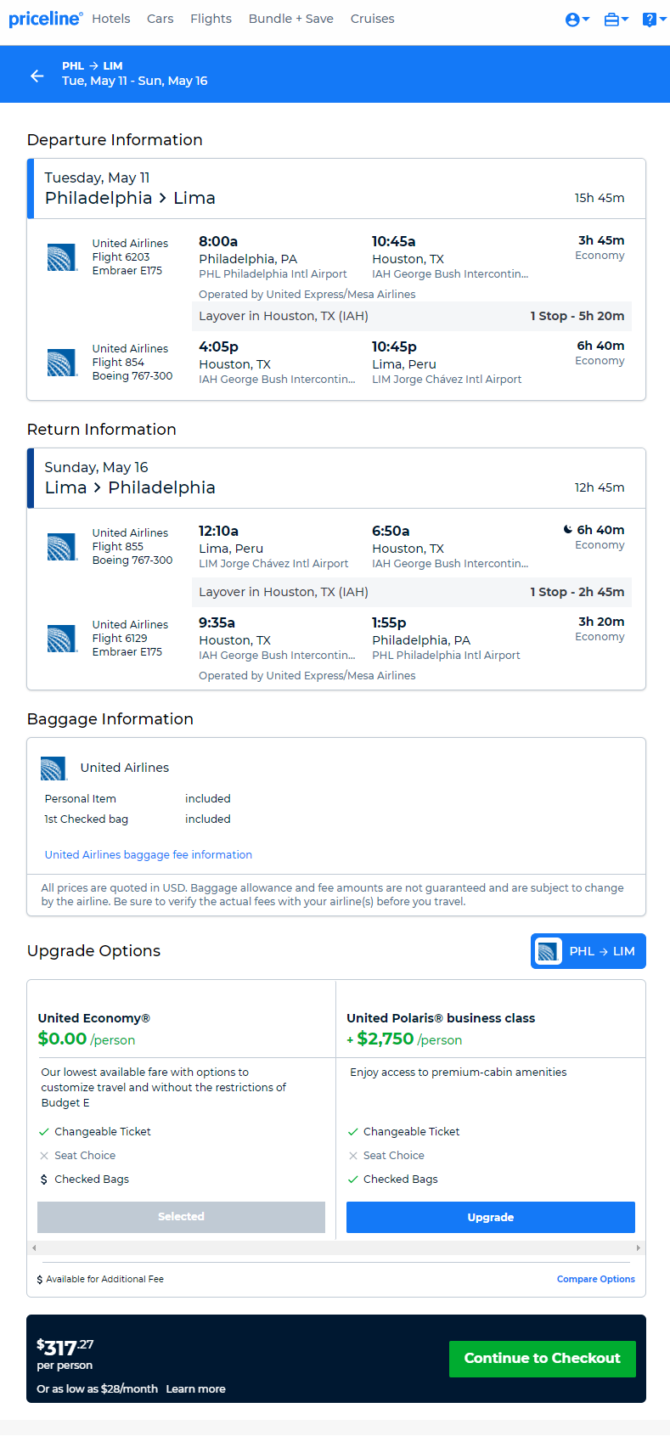This screenshot has width=670, height=1436.
Task: Click the upgrade options horizontal scrollbar
Action: pos(336,1248)
